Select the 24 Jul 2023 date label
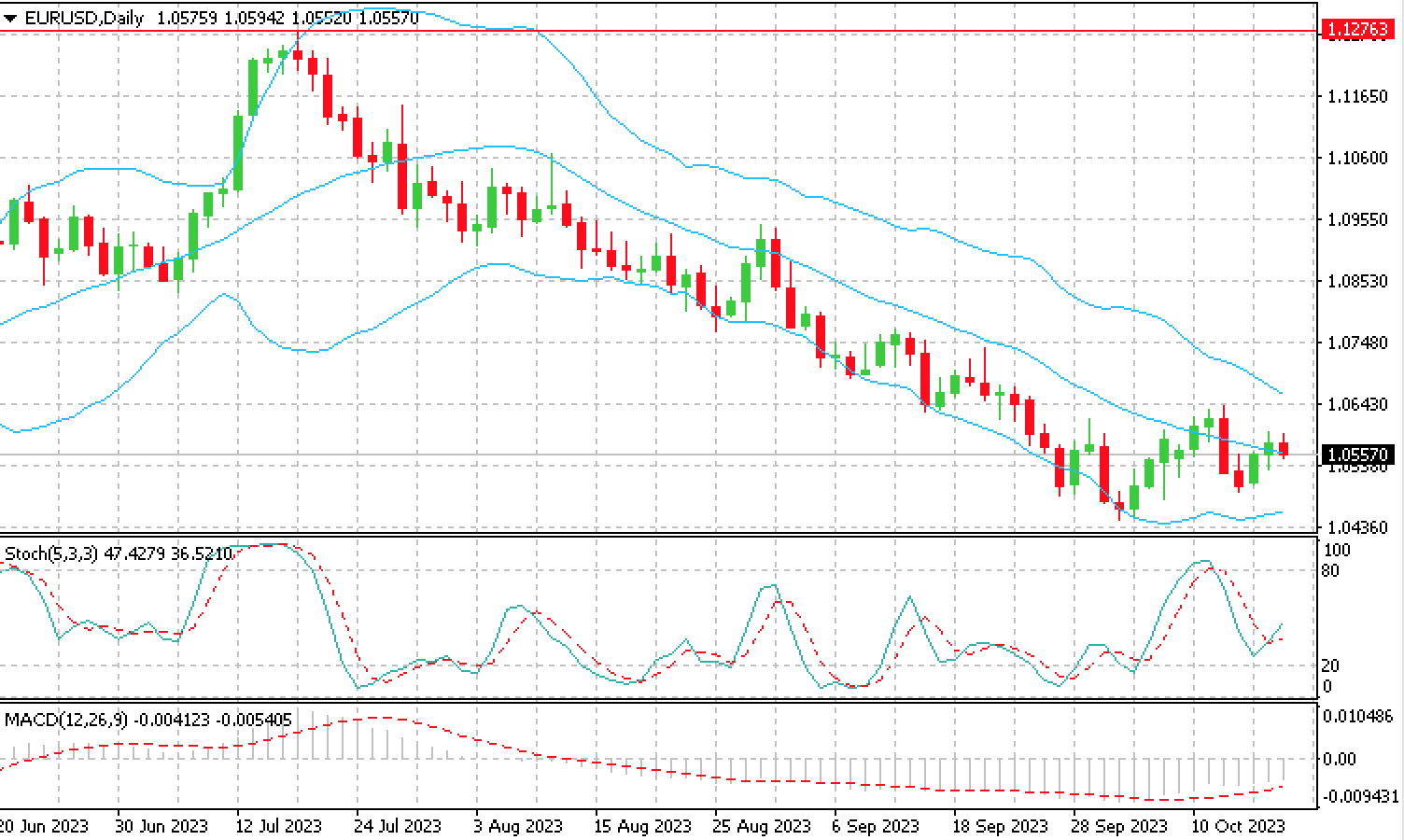The width and height of the screenshot is (1404, 840). coord(398,826)
